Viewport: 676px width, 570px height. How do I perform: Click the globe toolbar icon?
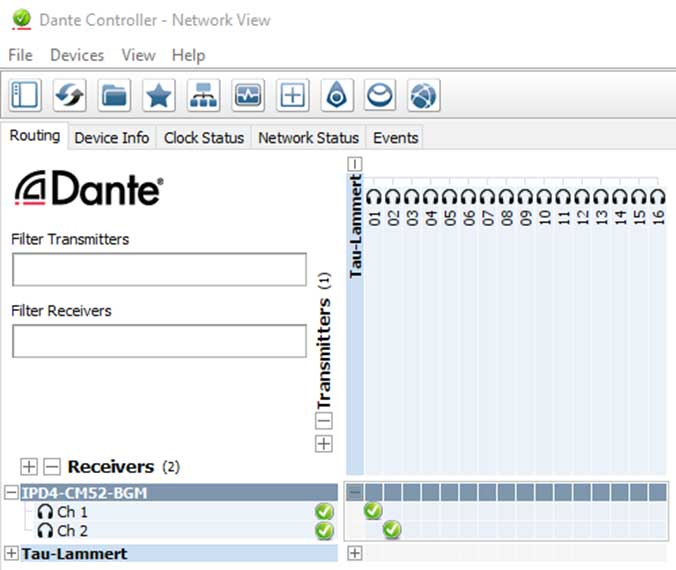coord(423,95)
